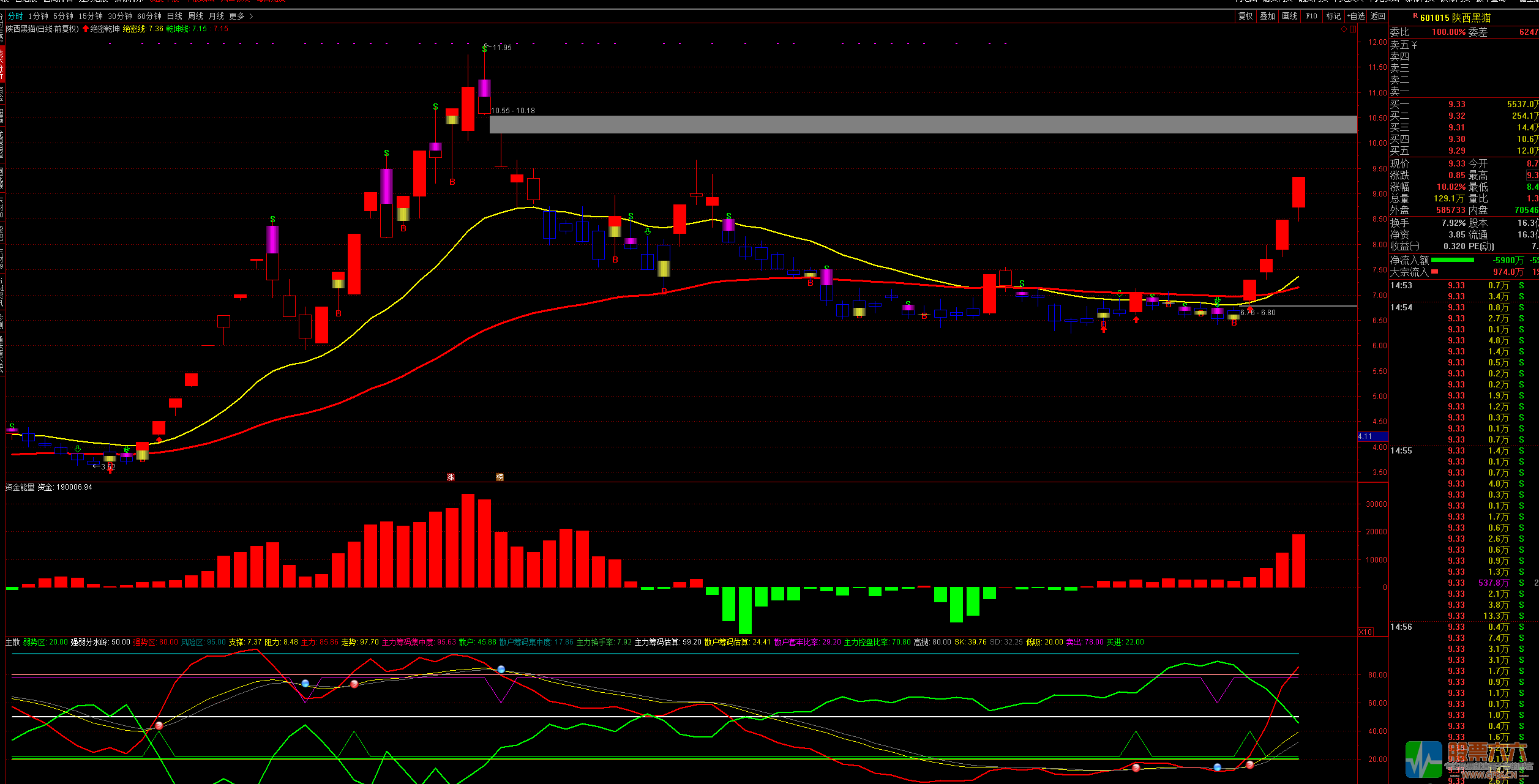This screenshot has height=784, width=1539.
Task: Click the 绝密线: 7.36 indicator value
Action: click(143, 29)
